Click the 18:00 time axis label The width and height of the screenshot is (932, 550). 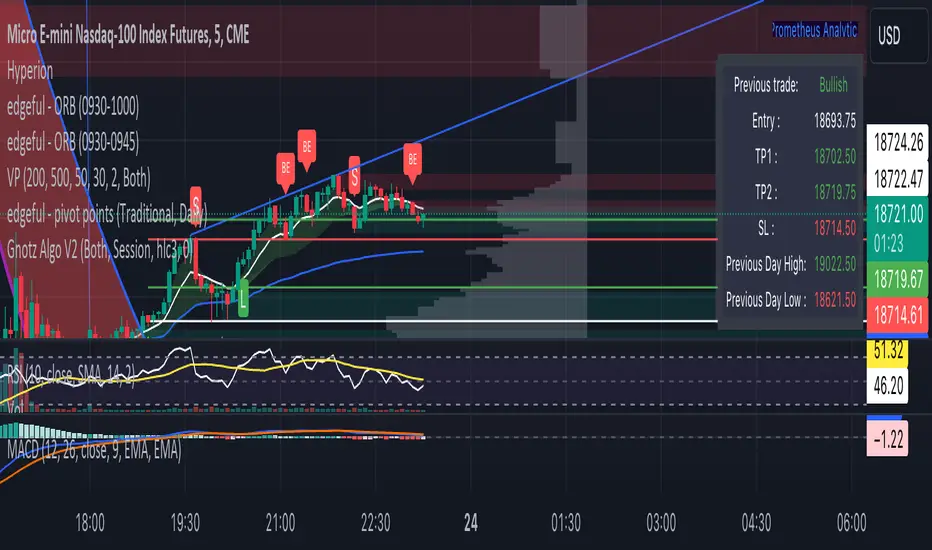point(90,523)
